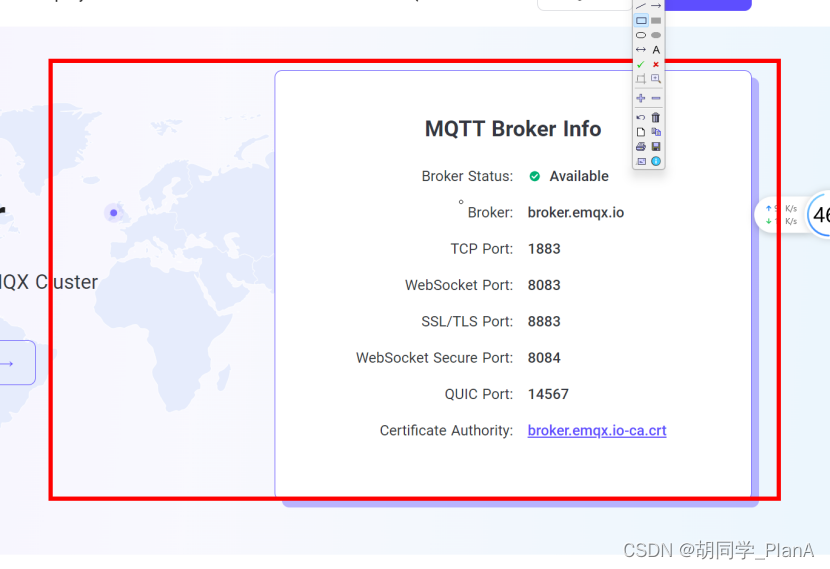The image size is (830, 569).
Task: Click the blue location dot on map
Action: click(x=113, y=213)
